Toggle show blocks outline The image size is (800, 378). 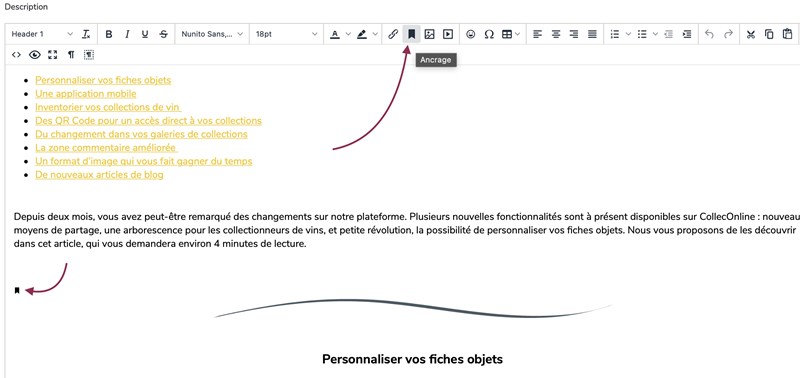point(89,55)
